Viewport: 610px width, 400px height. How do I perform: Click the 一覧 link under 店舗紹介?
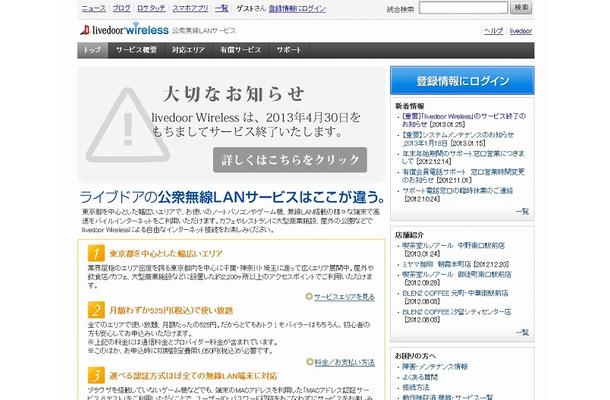(x=522, y=333)
